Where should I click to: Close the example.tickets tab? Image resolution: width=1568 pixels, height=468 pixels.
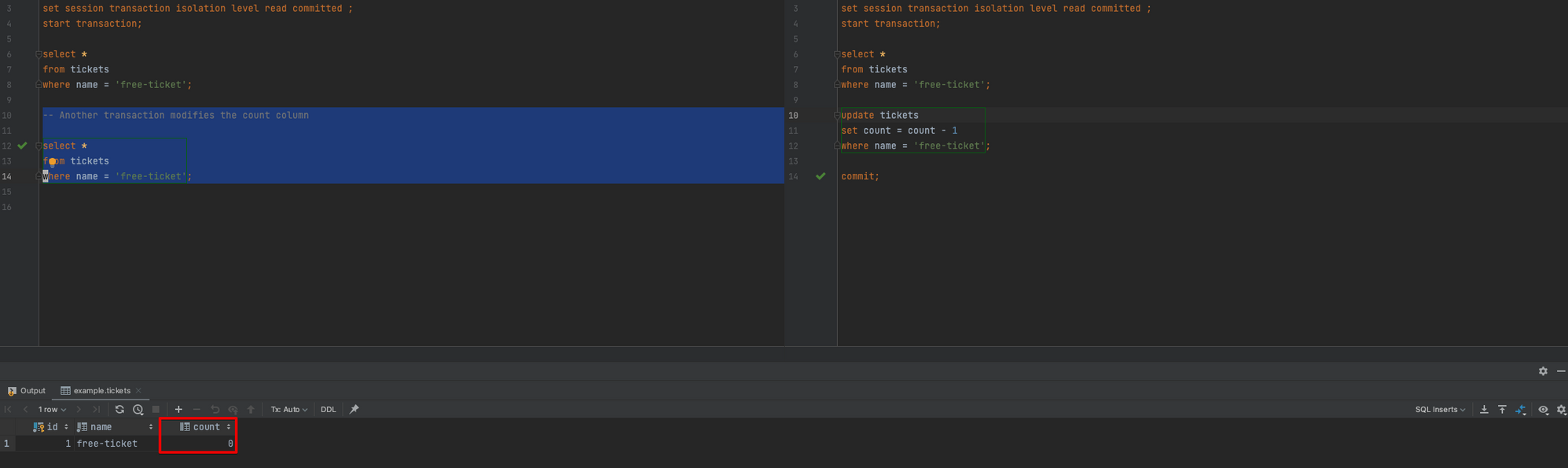(x=139, y=390)
